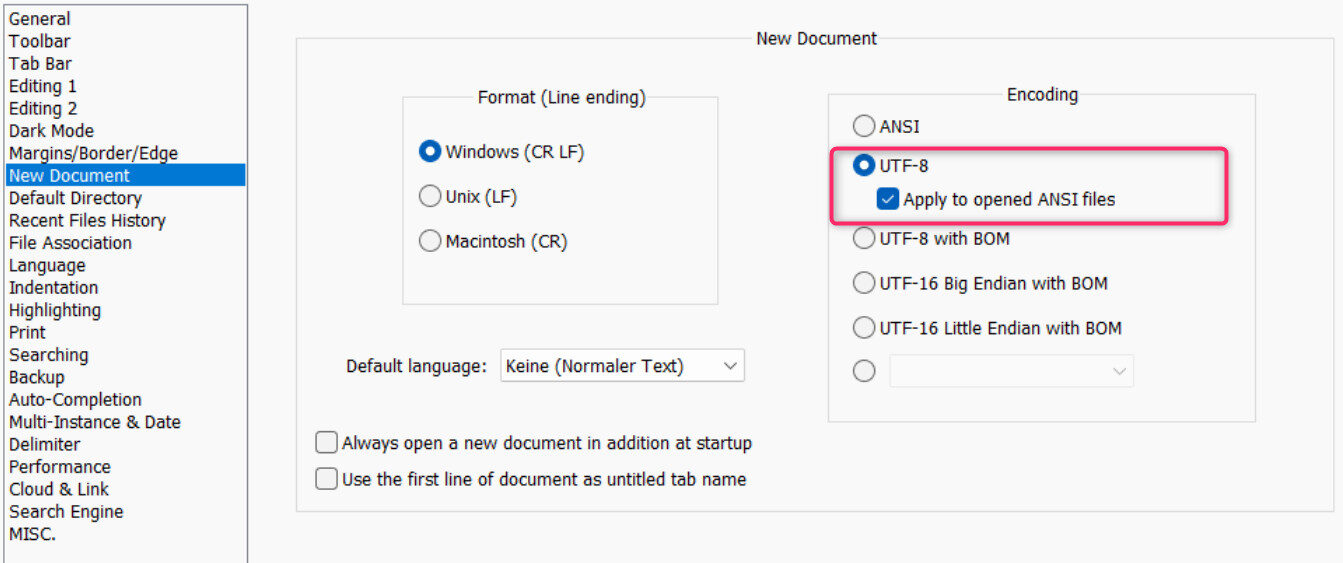Select the ANSI encoding radio button
Image resolution: width=1343 pixels, height=563 pixels.
click(863, 127)
